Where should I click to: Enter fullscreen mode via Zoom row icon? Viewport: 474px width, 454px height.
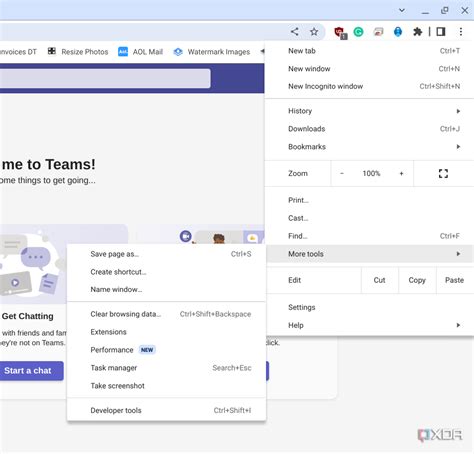coord(443,173)
